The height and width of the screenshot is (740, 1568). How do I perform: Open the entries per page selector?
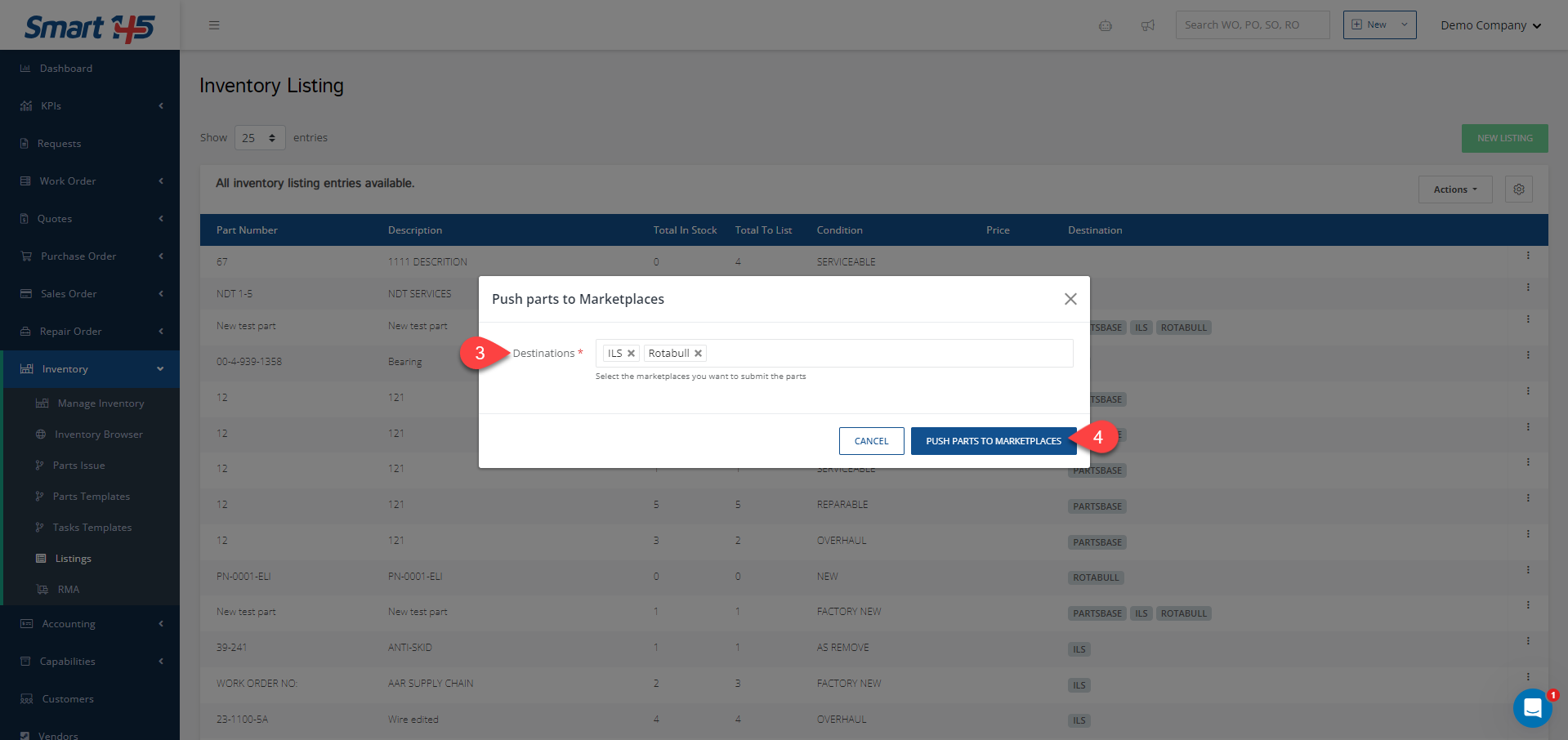pyautogui.click(x=260, y=138)
